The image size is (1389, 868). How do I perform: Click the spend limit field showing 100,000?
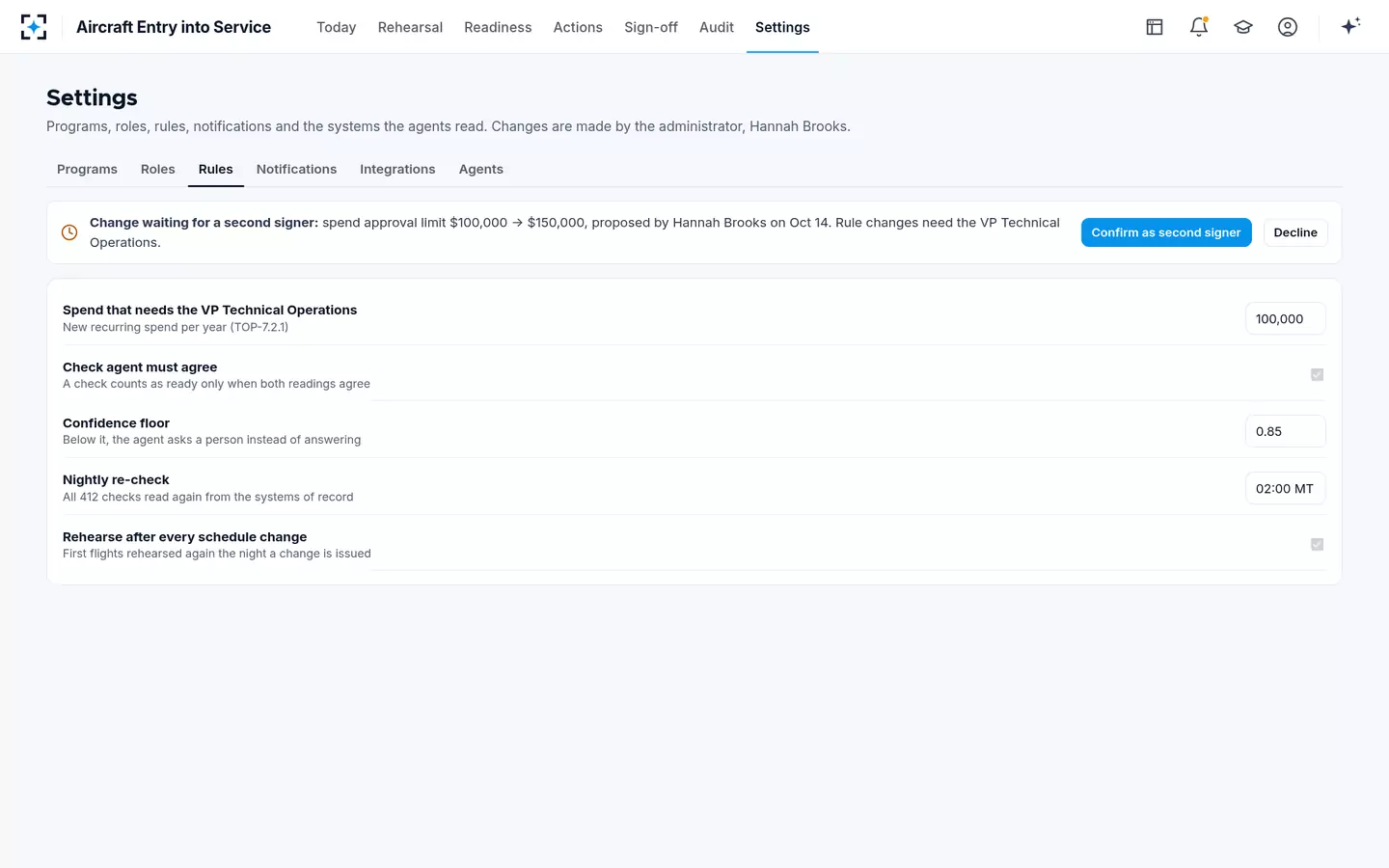[1286, 318]
